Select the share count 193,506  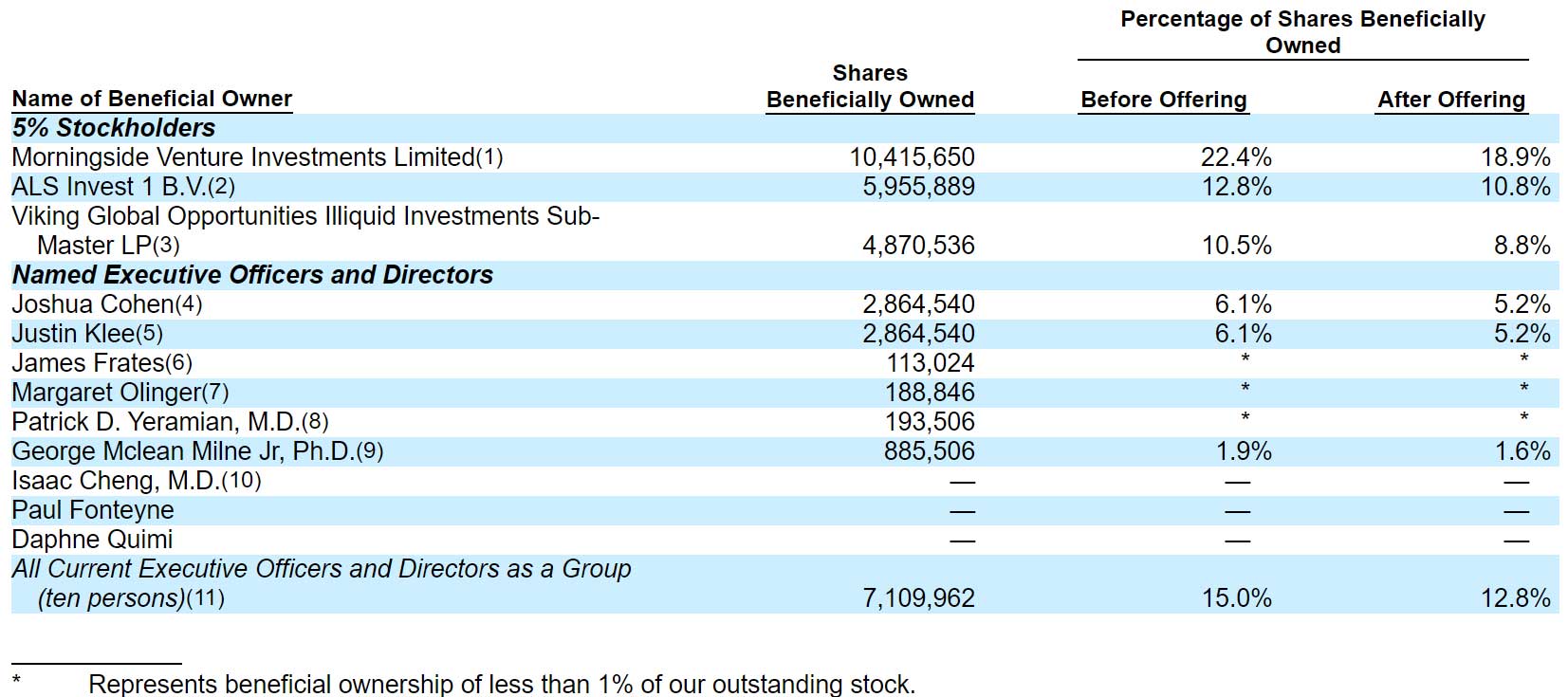point(930,422)
